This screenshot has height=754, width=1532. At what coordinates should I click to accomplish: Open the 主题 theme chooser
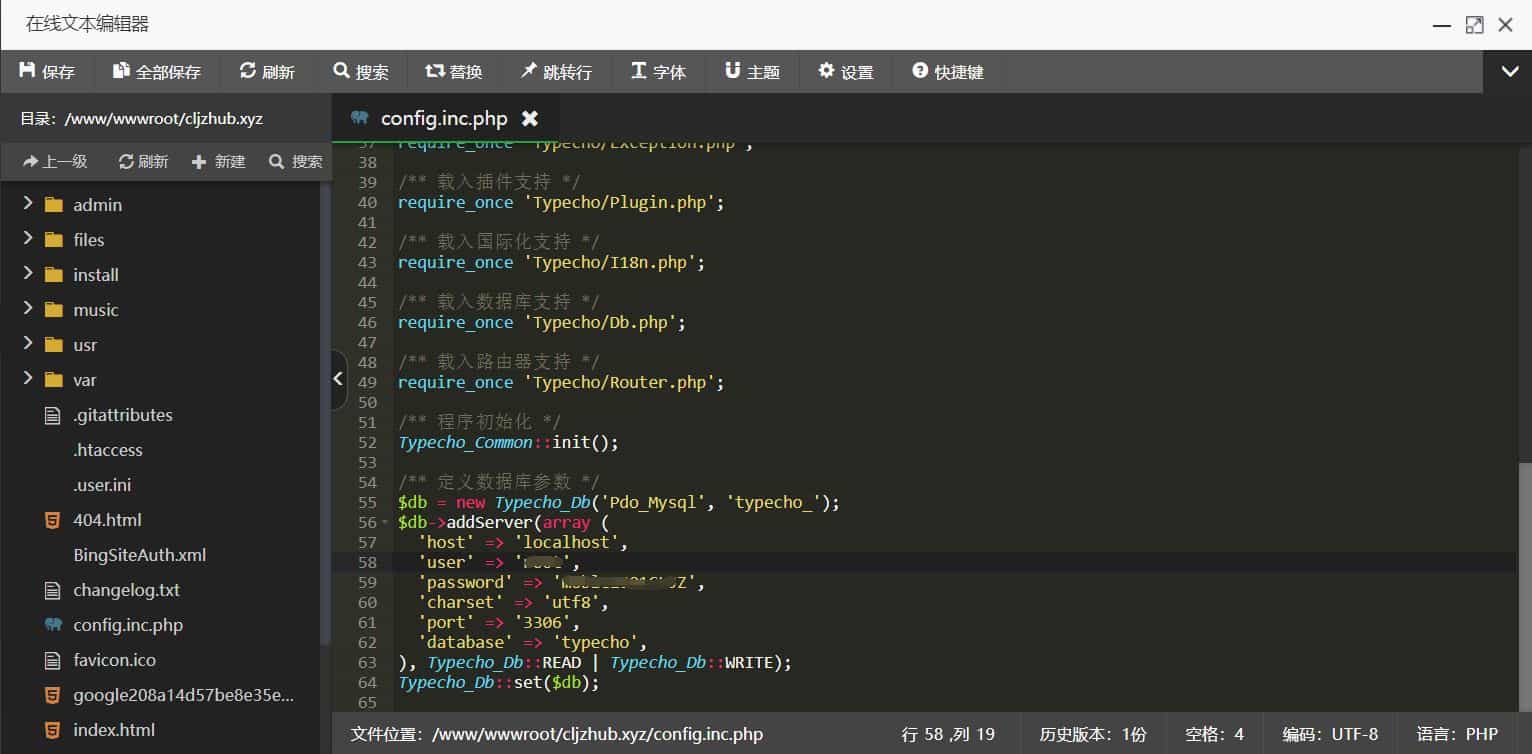[752, 72]
